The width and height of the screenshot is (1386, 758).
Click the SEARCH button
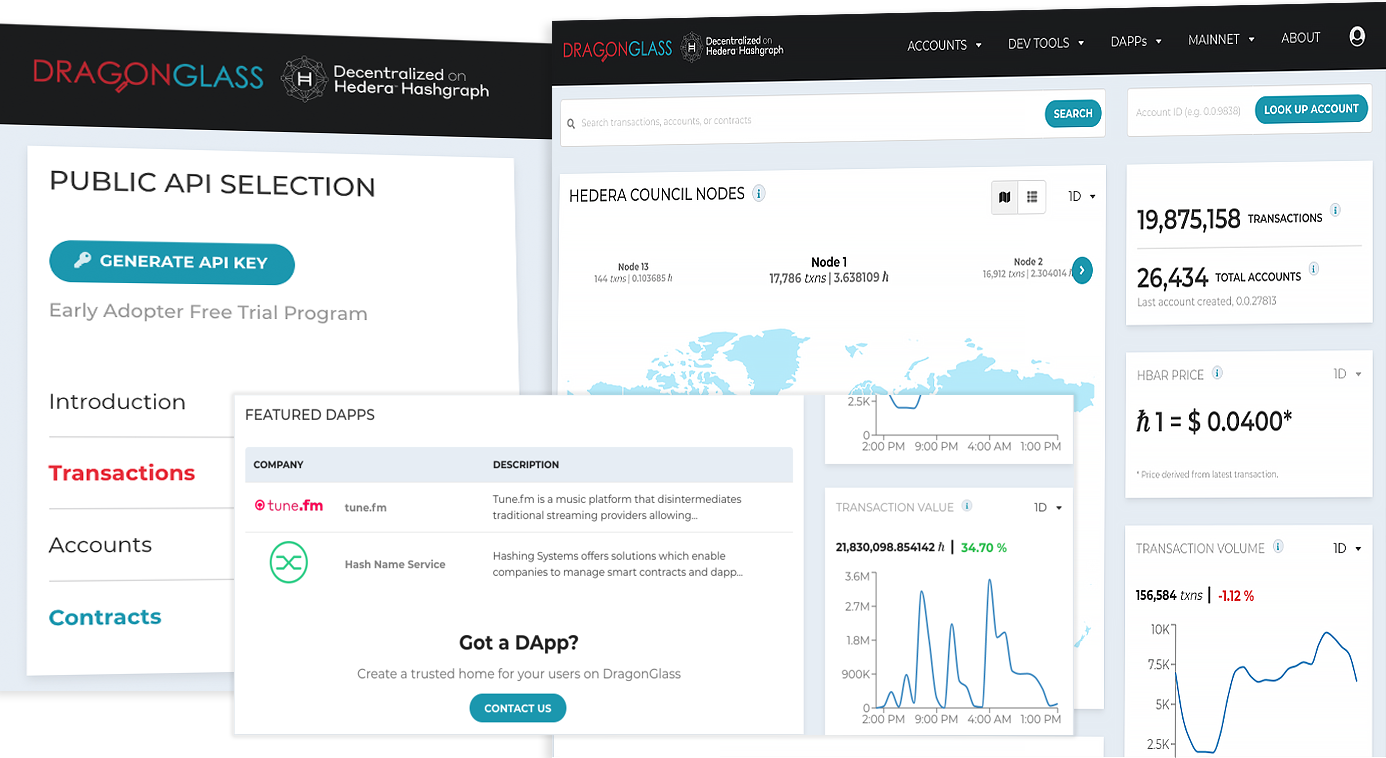tap(1073, 114)
